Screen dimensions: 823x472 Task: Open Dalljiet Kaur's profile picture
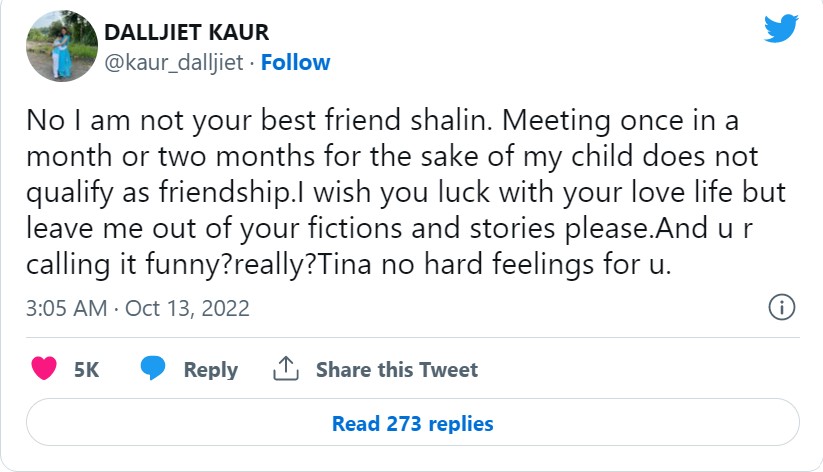click(x=53, y=47)
